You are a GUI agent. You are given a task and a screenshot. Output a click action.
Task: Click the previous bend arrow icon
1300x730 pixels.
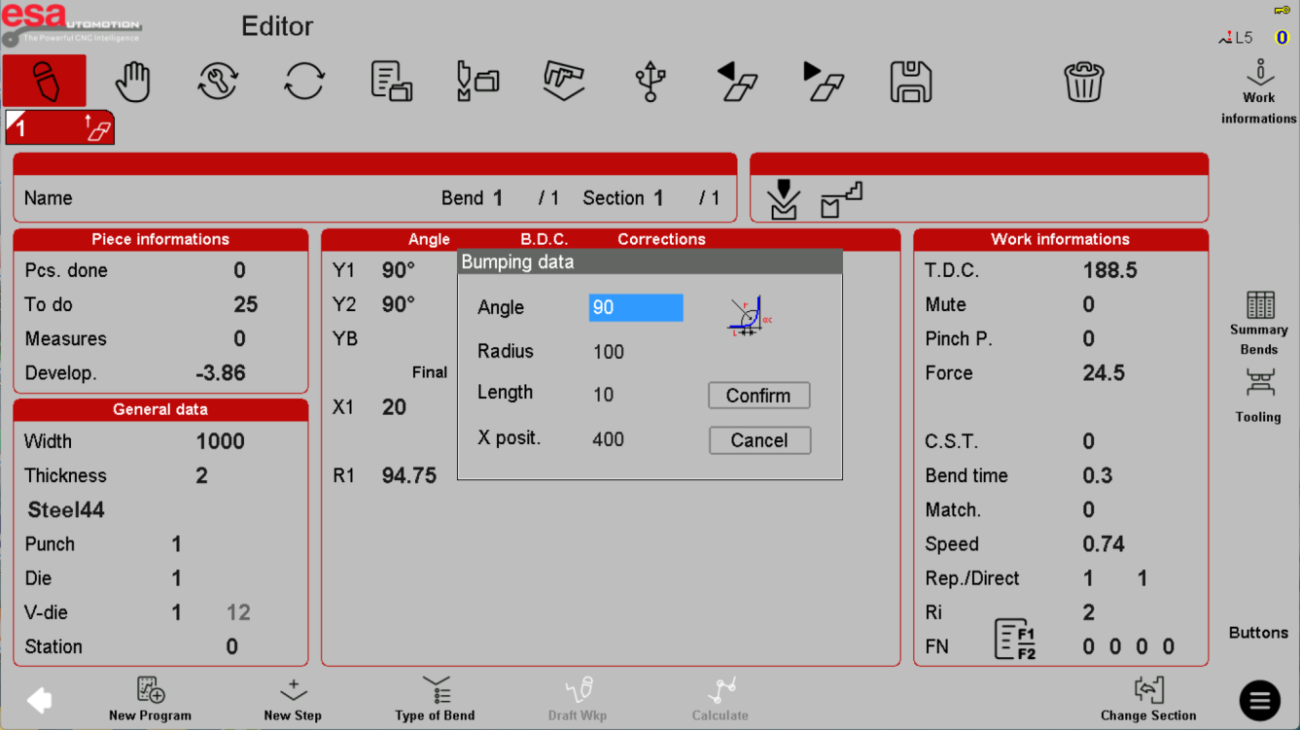click(737, 81)
